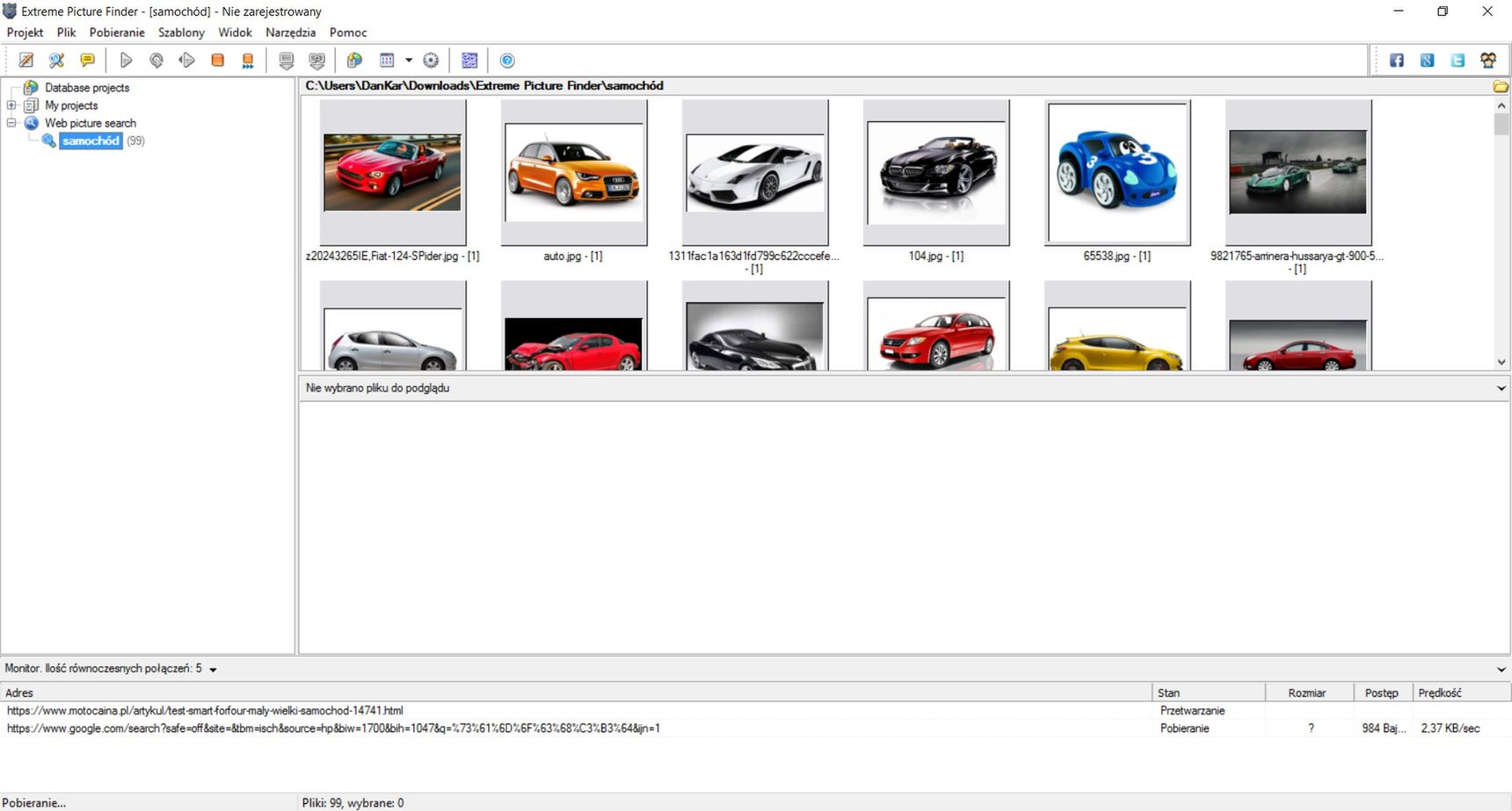Select My projects in the tree
This screenshot has width=1512, height=811.
tap(71, 105)
